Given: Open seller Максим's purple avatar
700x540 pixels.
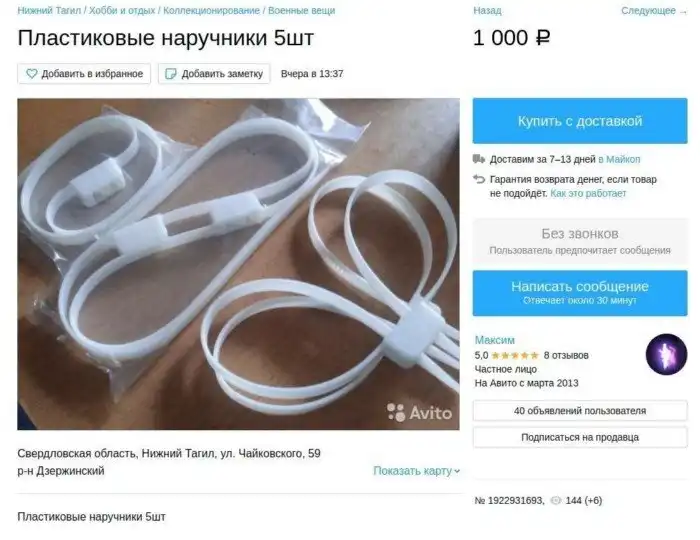Looking at the screenshot, I should 666,354.
